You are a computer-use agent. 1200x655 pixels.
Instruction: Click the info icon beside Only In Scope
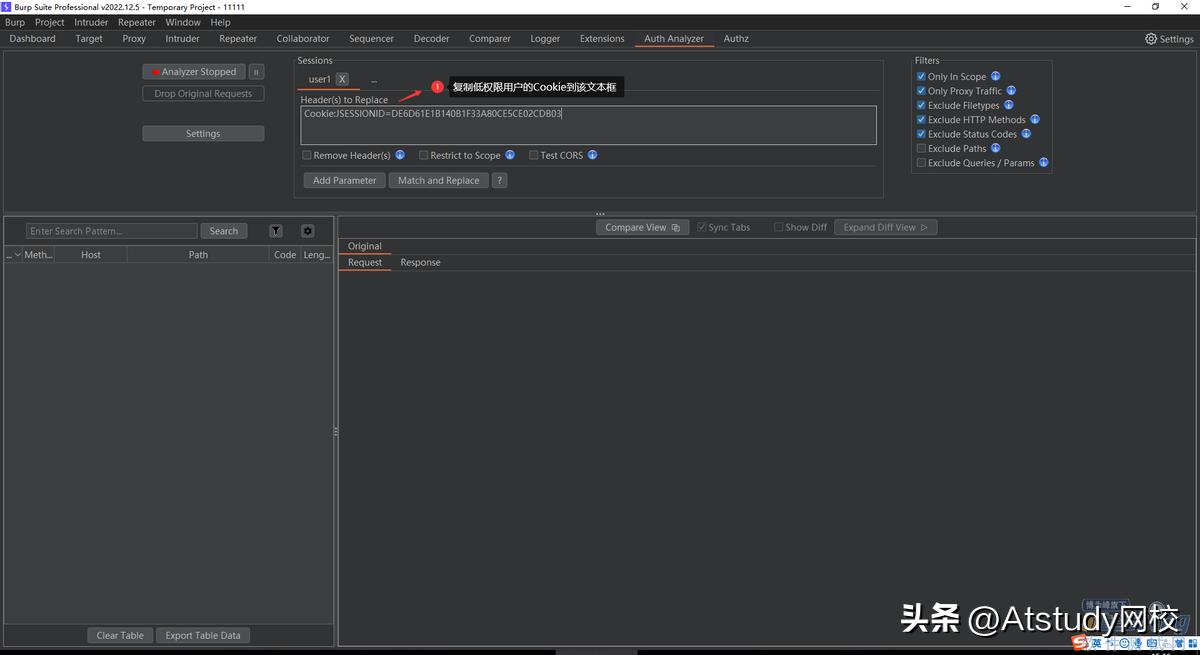coord(995,76)
